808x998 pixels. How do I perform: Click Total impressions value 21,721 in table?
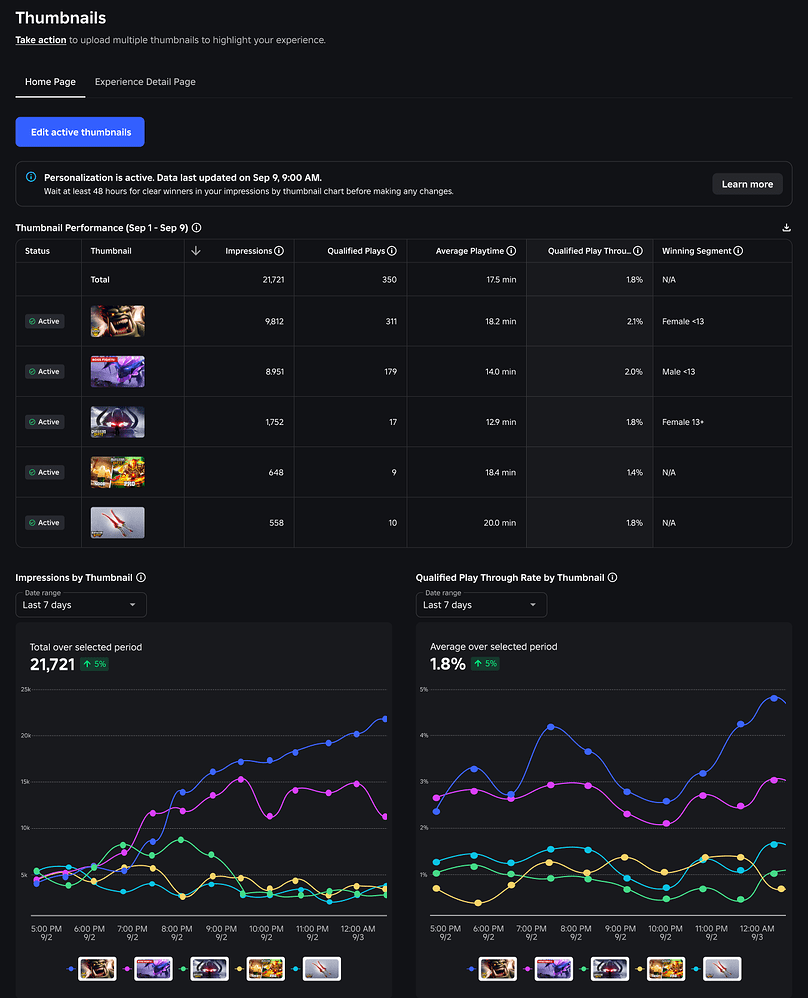click(273, 279)
